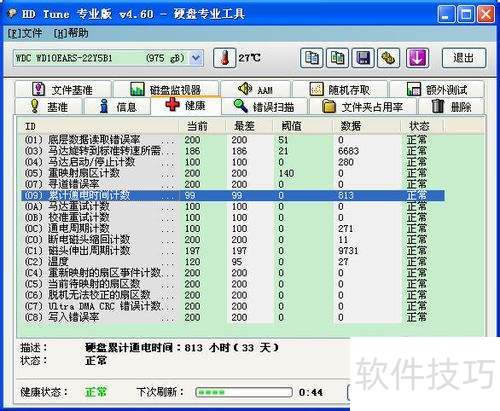Open the [F]文件 menu
This screenshot has height=411, width=500.
point(25,33)
